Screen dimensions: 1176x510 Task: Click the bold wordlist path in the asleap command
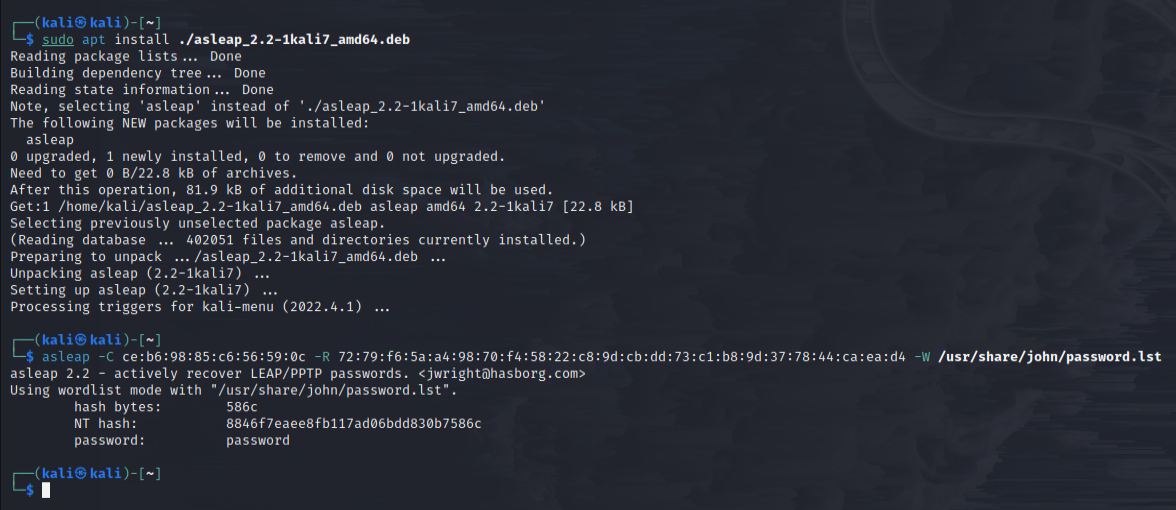click(x=1049, y=357)
